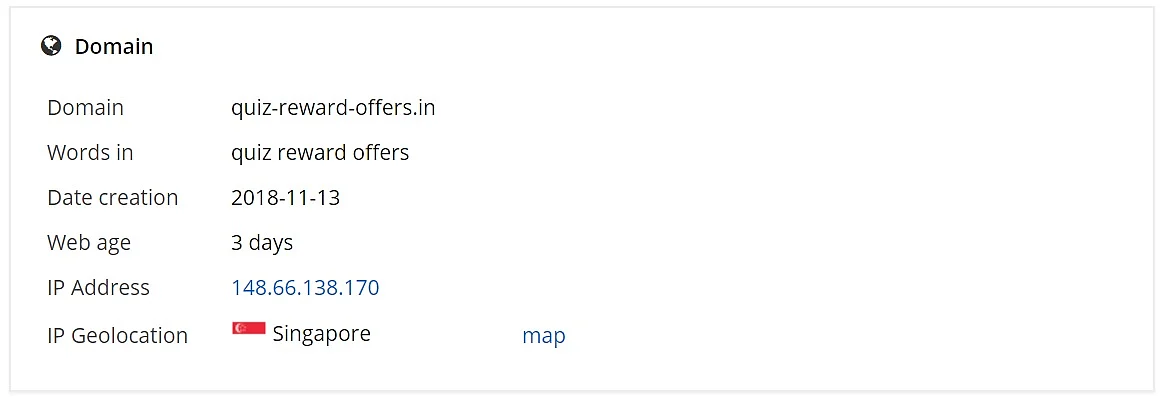Click the 2018-11-13 creation date value
Viewport: 1167px width, 397px height.
click(286, 198)
